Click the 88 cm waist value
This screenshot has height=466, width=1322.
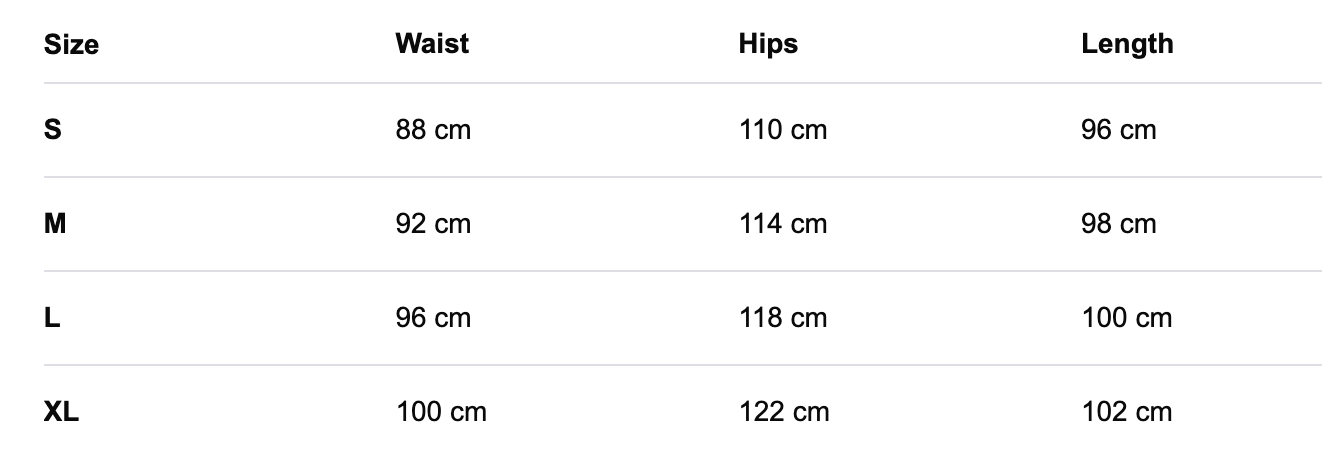pyautogui.click(x=433, y=130)
